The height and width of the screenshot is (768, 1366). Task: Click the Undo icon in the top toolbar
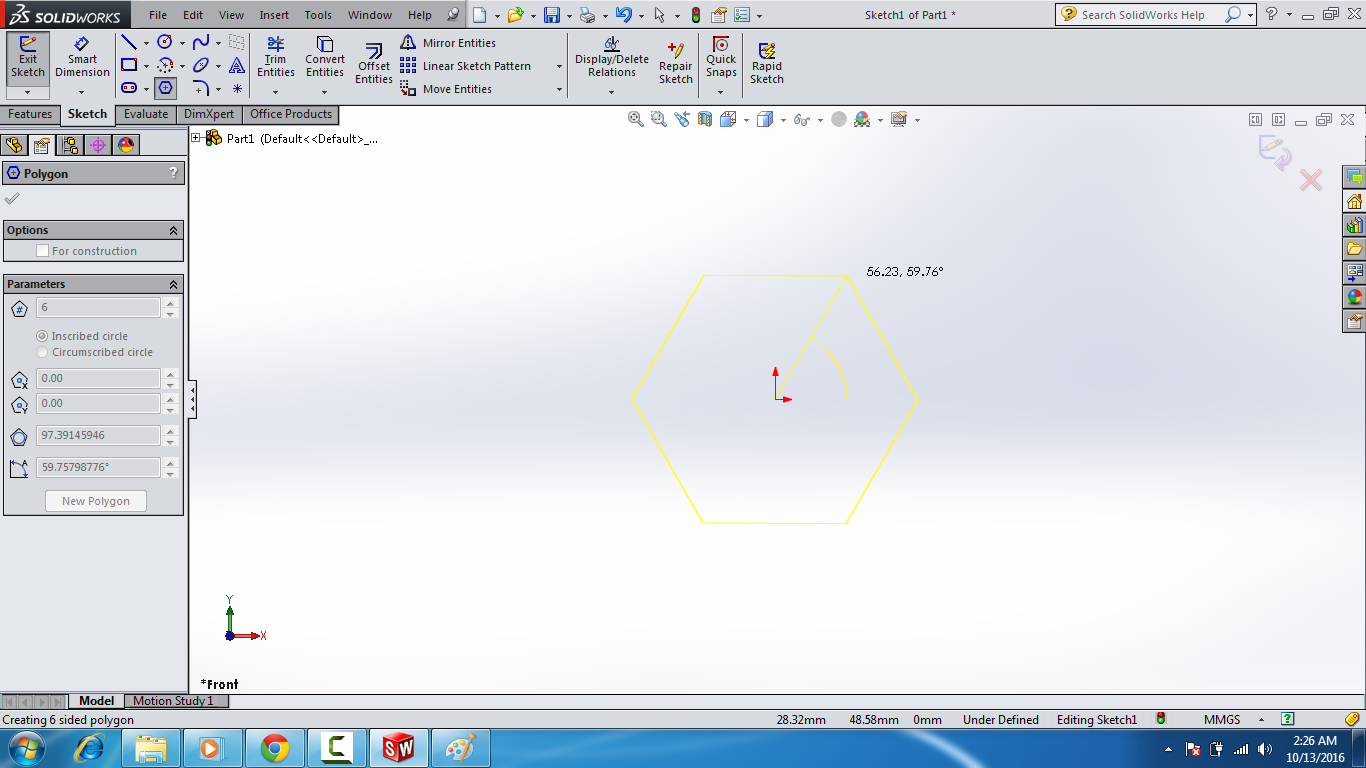[624, 15]
